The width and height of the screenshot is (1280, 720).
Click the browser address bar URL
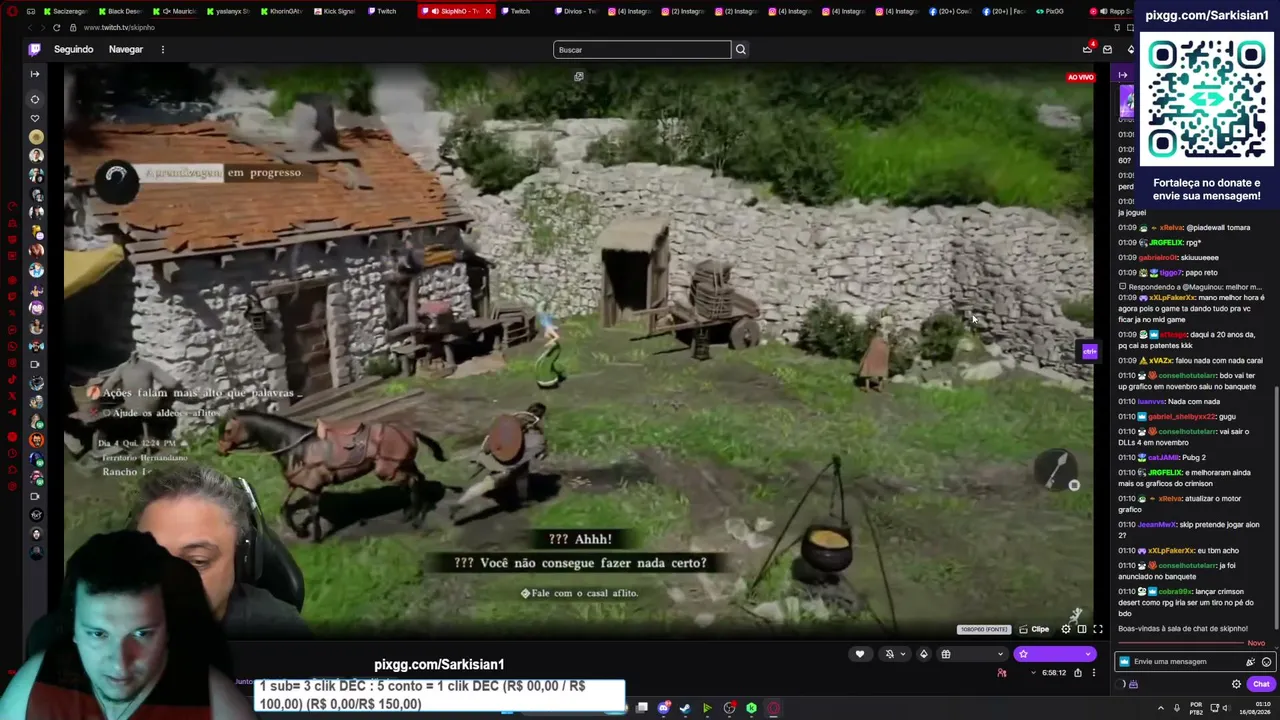point(119,28)
